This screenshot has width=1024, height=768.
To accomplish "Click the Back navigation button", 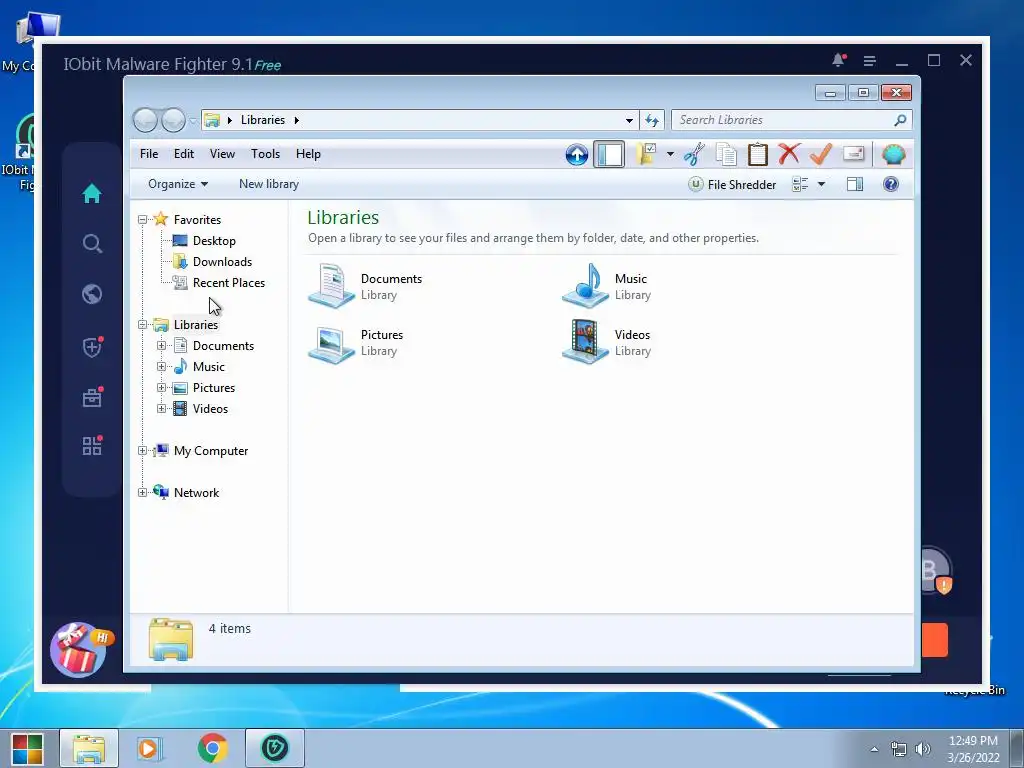I will pyautogui.click(x=145, y=120).
